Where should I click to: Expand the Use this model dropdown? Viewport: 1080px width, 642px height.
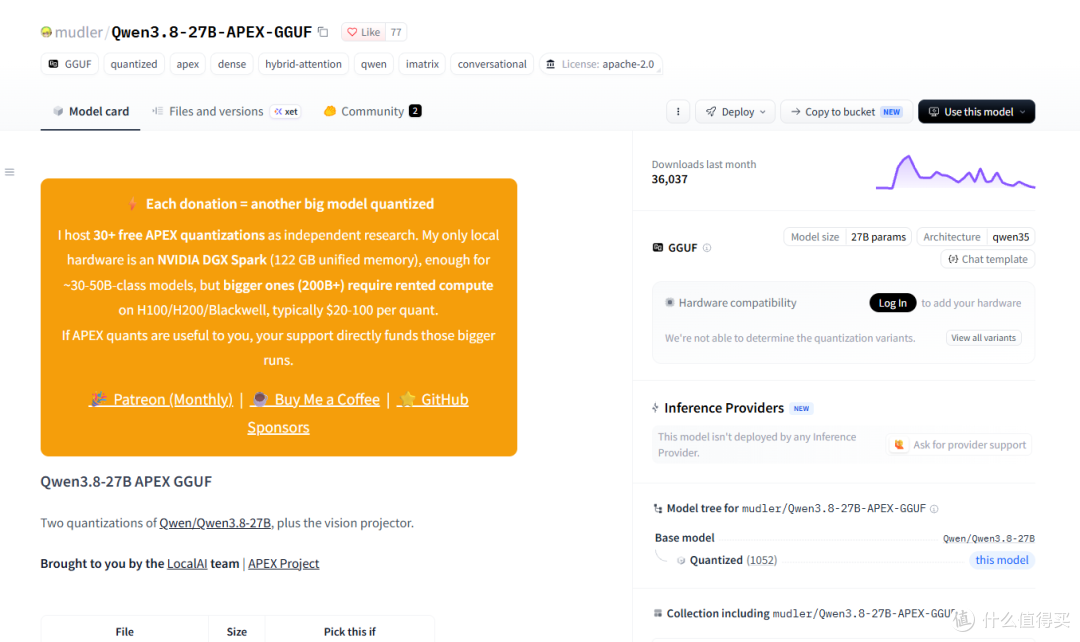point(976,112)
